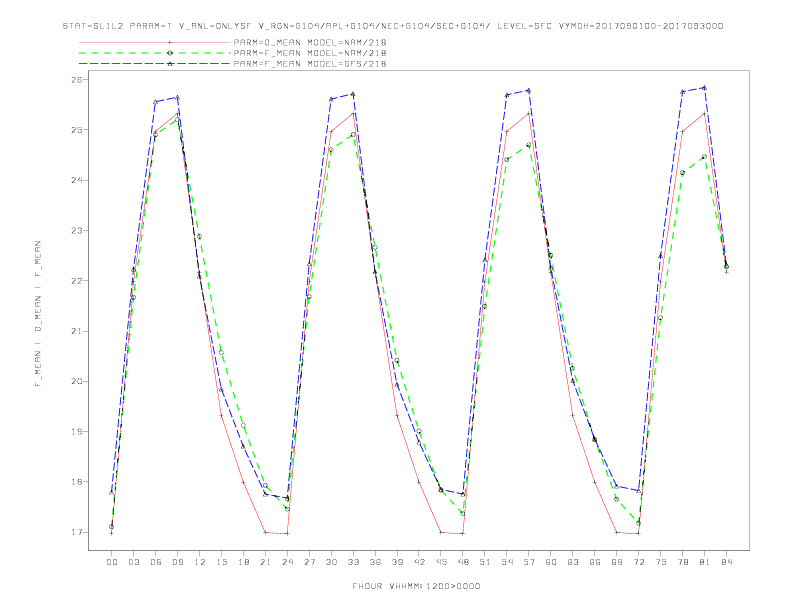Click the x-axis tick label 30
Viewport: 792px width, 612px height.
click(331, 562)
